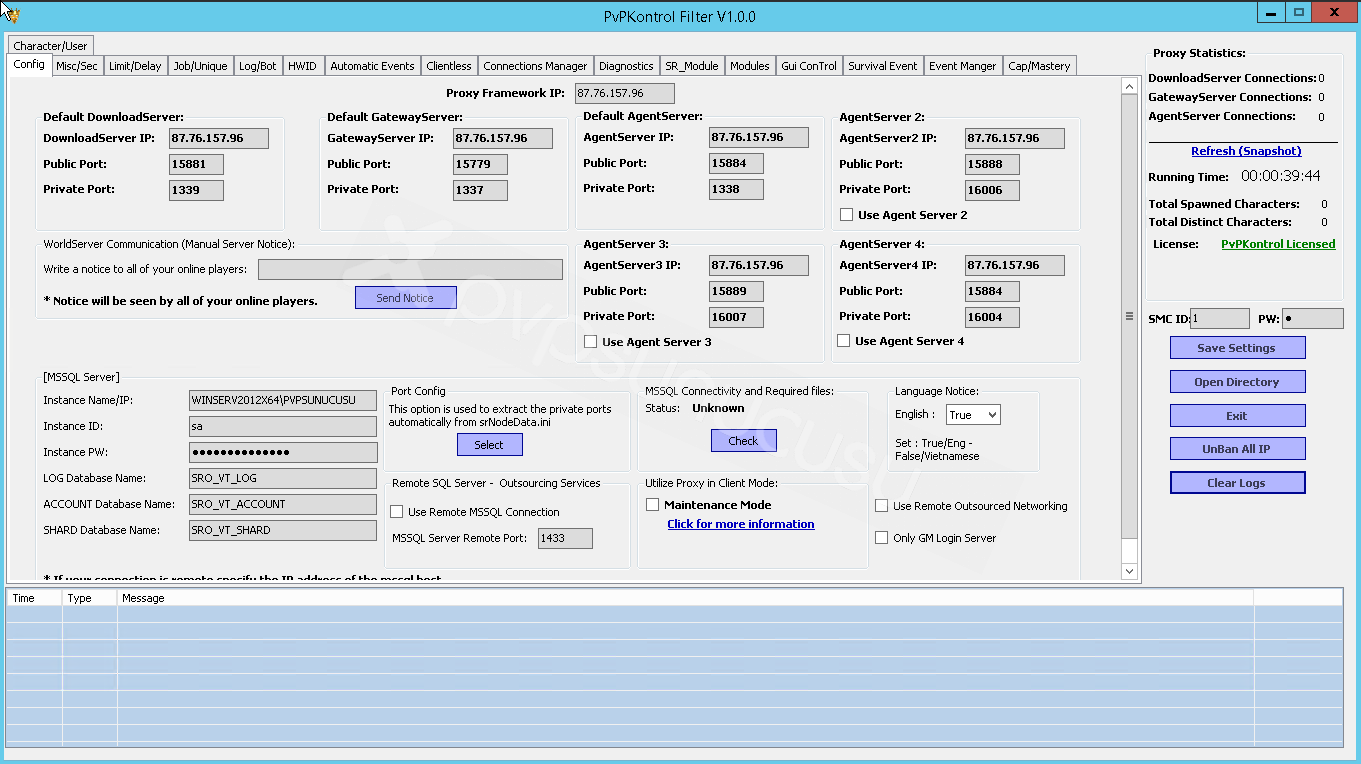The image size is (1361, 764).
Task: Switch to Automatic Events tab
Action: coord(372,66)
